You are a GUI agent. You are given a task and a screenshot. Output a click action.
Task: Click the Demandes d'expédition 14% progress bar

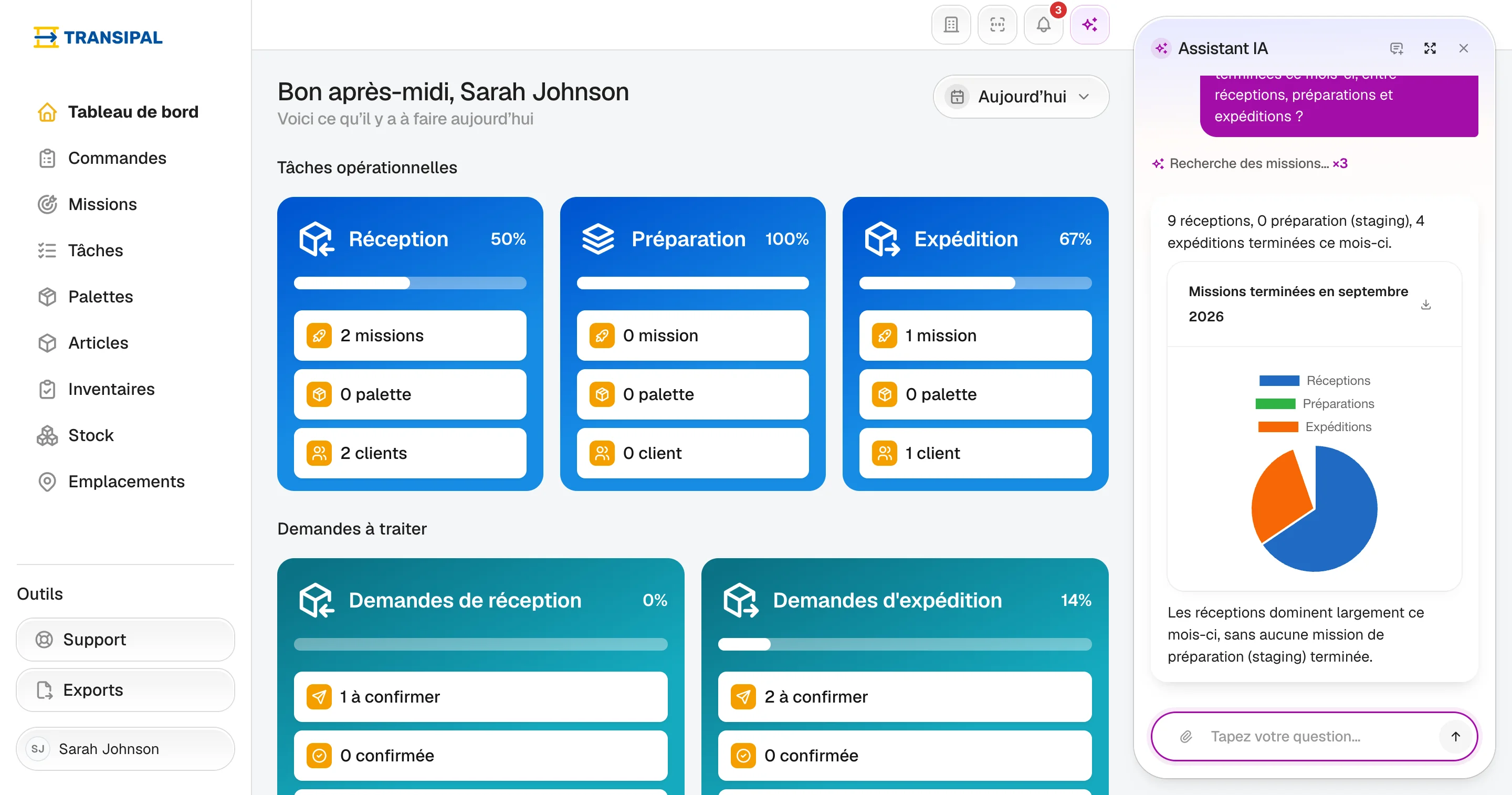click(x=905, y=644)
